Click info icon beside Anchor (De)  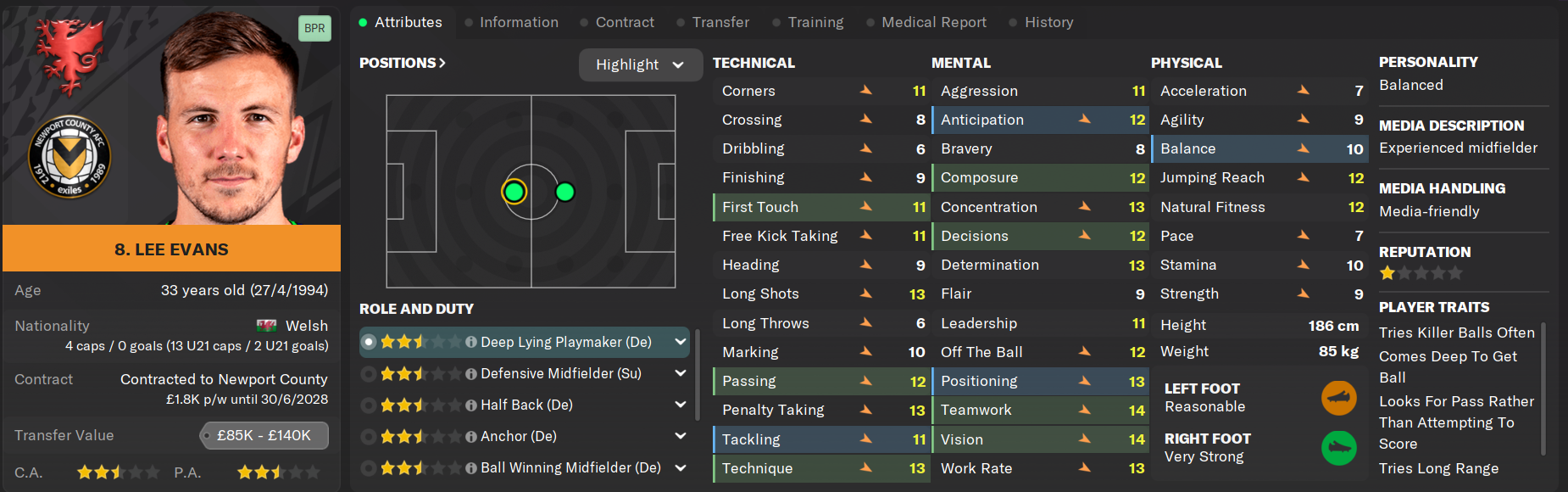point(471,437)
